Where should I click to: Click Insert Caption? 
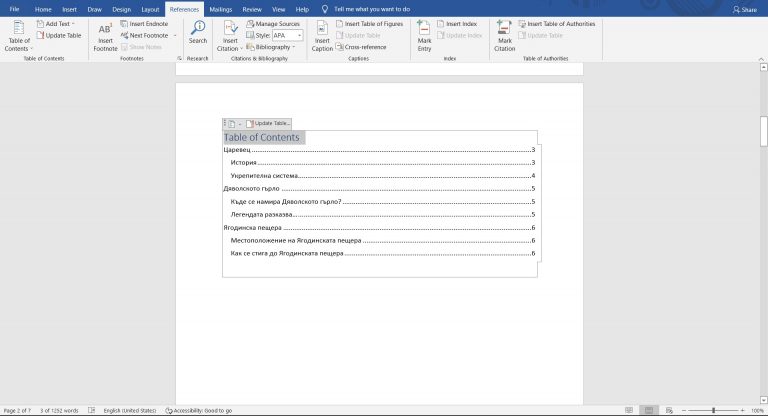(322, 36)
